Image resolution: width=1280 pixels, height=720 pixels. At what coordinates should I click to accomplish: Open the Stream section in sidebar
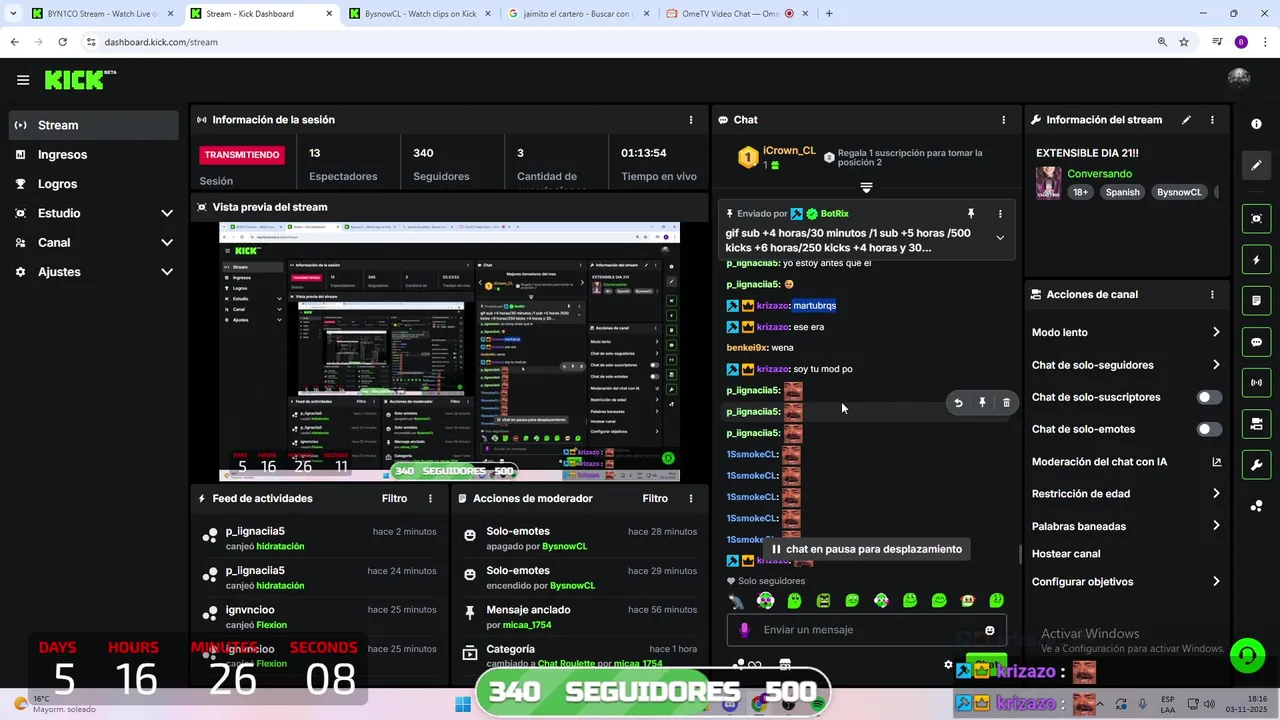coord(94,125)
